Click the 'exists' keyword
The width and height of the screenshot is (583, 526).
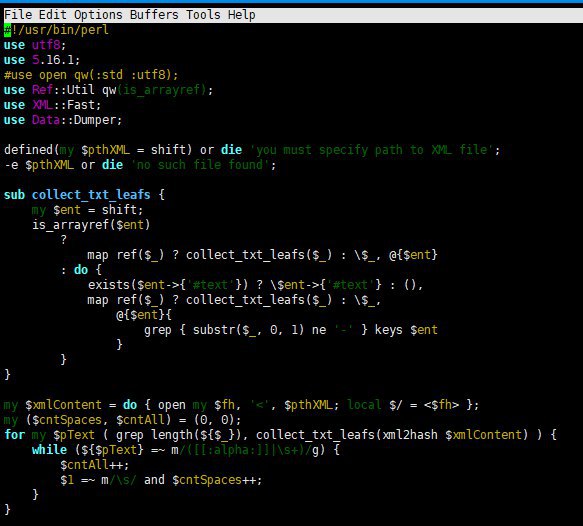click(x=109, y=285)
